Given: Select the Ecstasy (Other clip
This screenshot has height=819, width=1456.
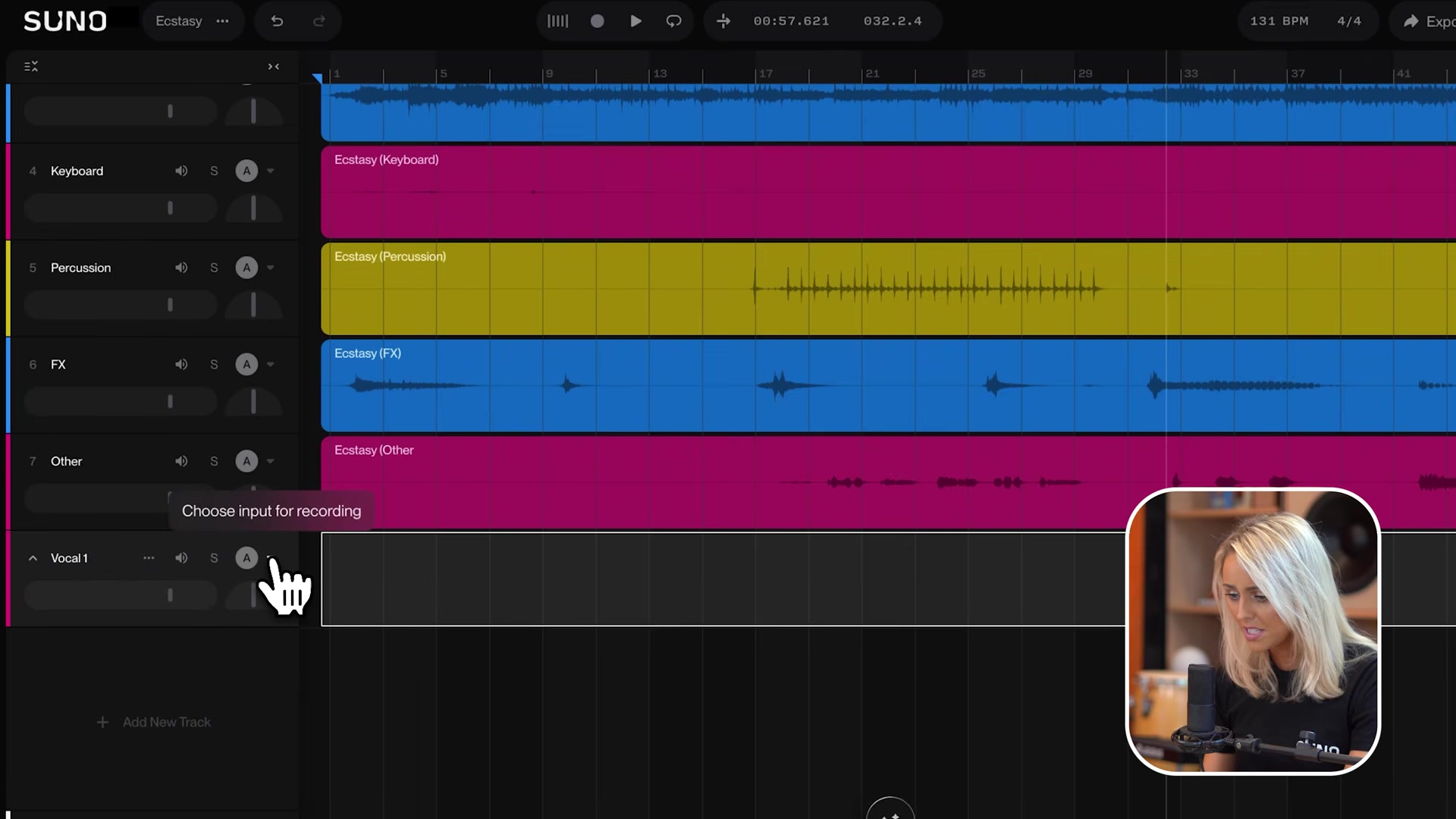Looking at the screenshot, I should 888,482.
